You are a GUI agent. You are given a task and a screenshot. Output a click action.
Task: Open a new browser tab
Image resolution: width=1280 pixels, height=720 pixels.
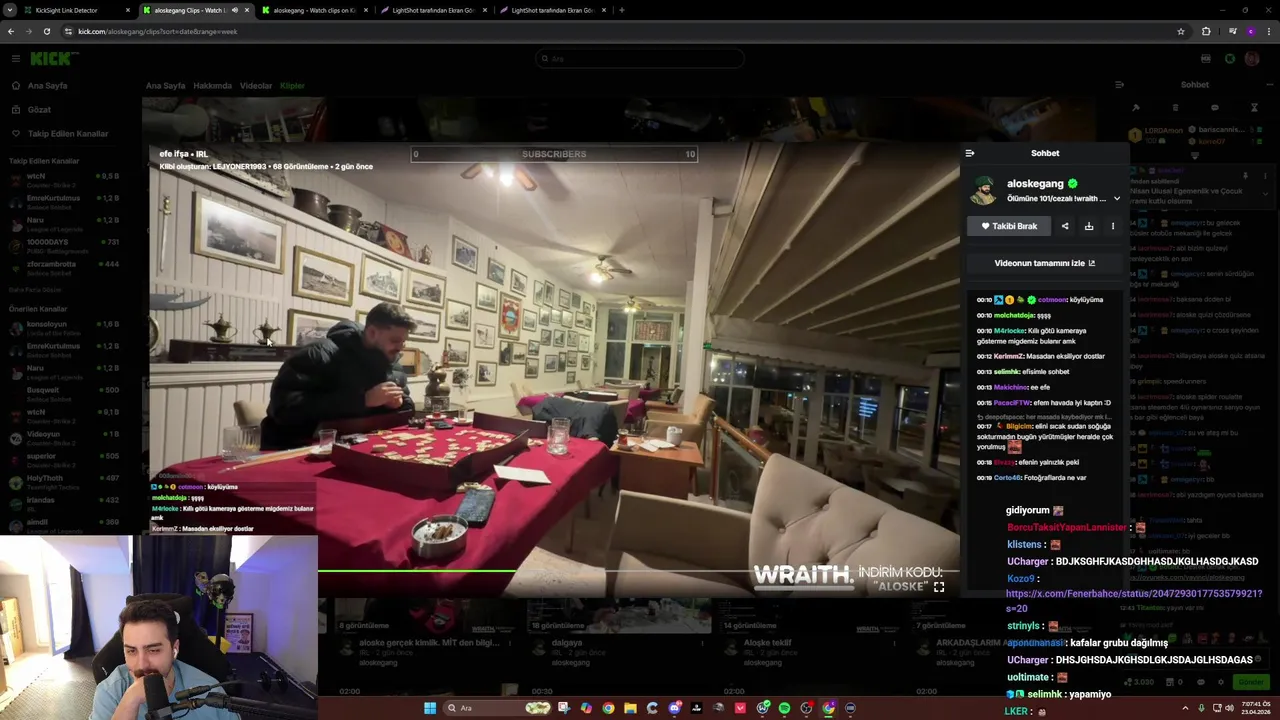[621, 10]
